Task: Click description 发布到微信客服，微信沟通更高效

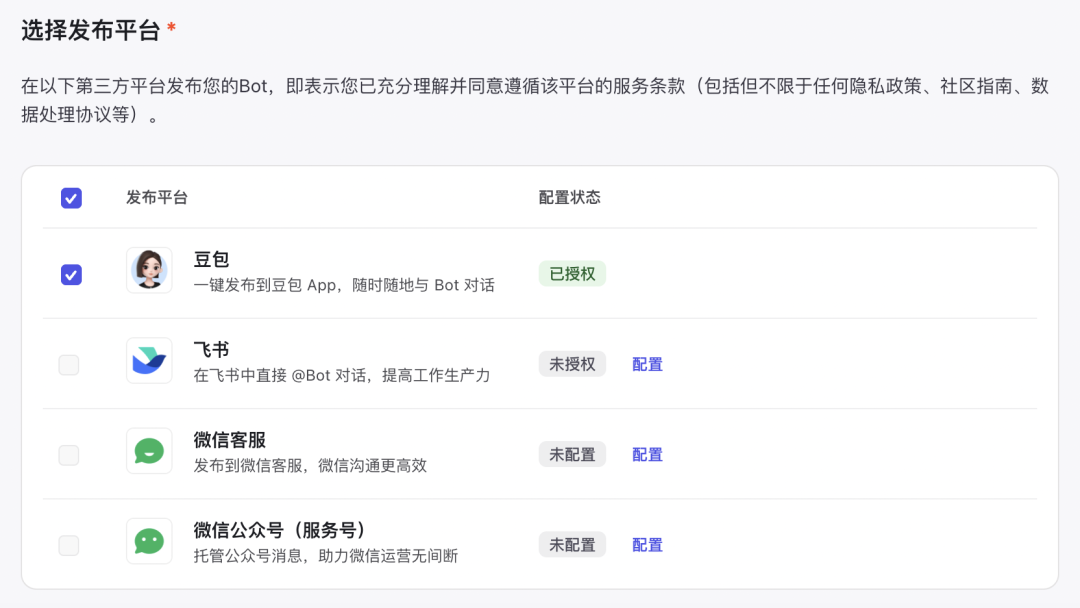Action: coord(310,465)
